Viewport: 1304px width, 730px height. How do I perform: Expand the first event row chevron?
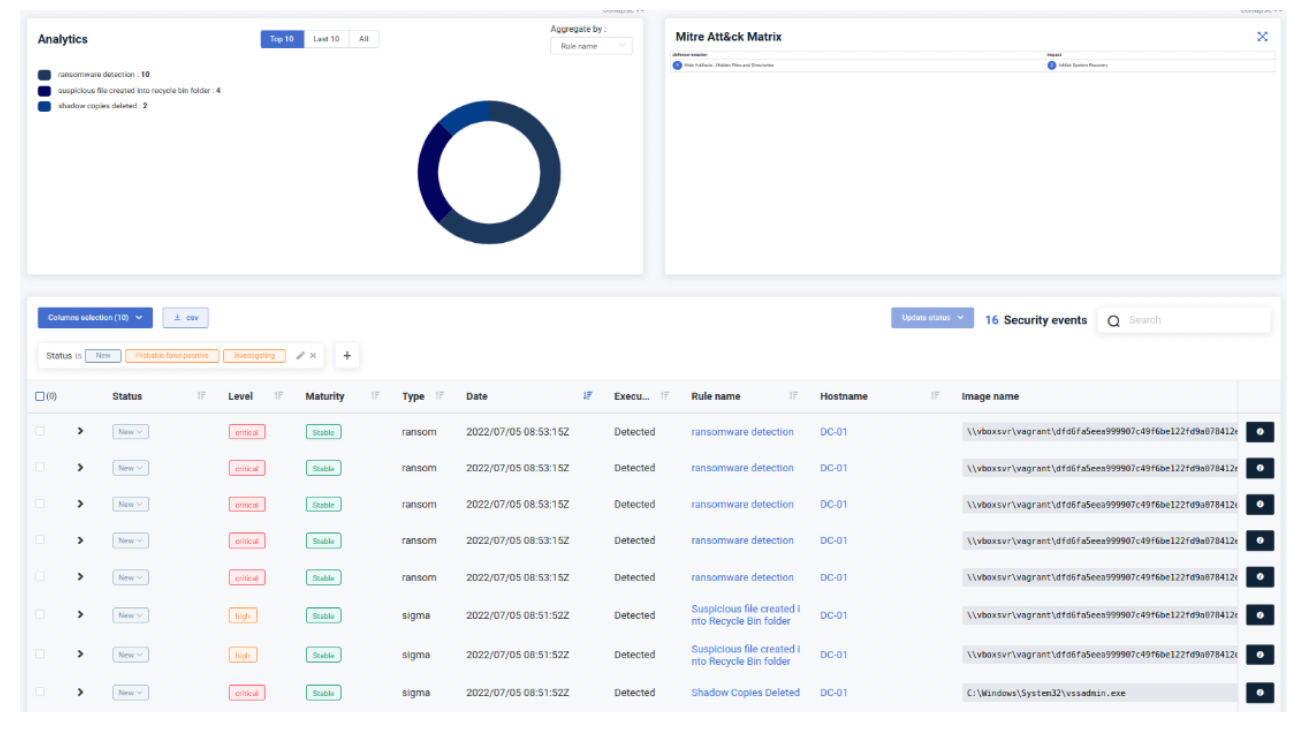point(80,432)
